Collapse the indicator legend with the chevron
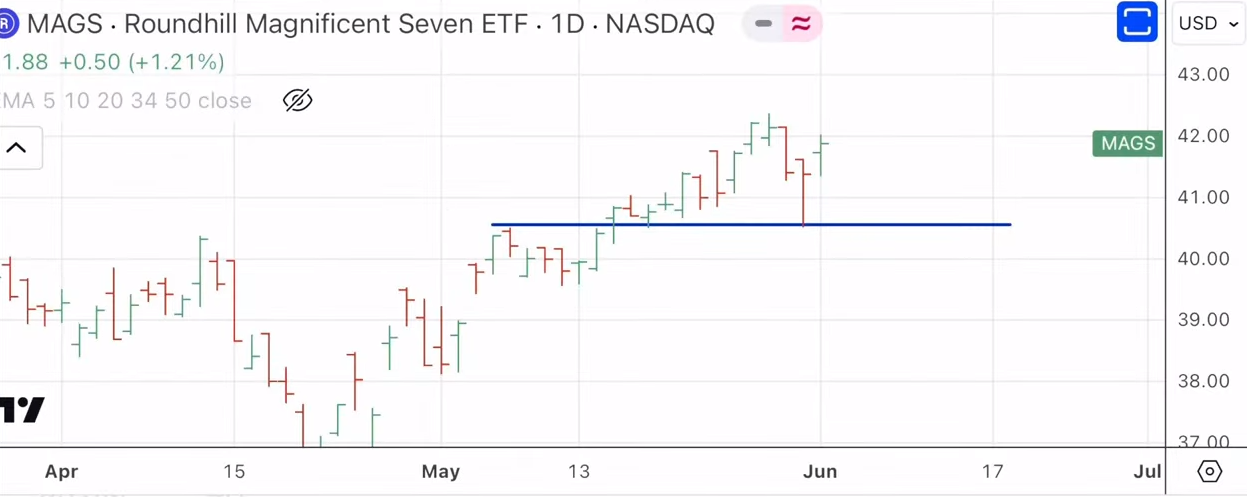Screen dimensions: 1247x497 click(x=17, y=148)
